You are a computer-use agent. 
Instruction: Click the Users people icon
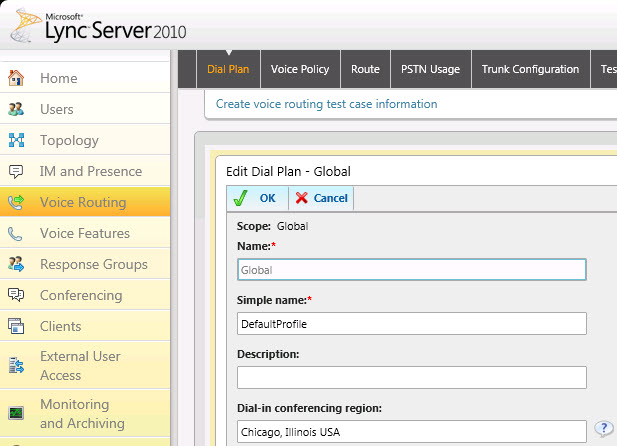click(16, 109)
